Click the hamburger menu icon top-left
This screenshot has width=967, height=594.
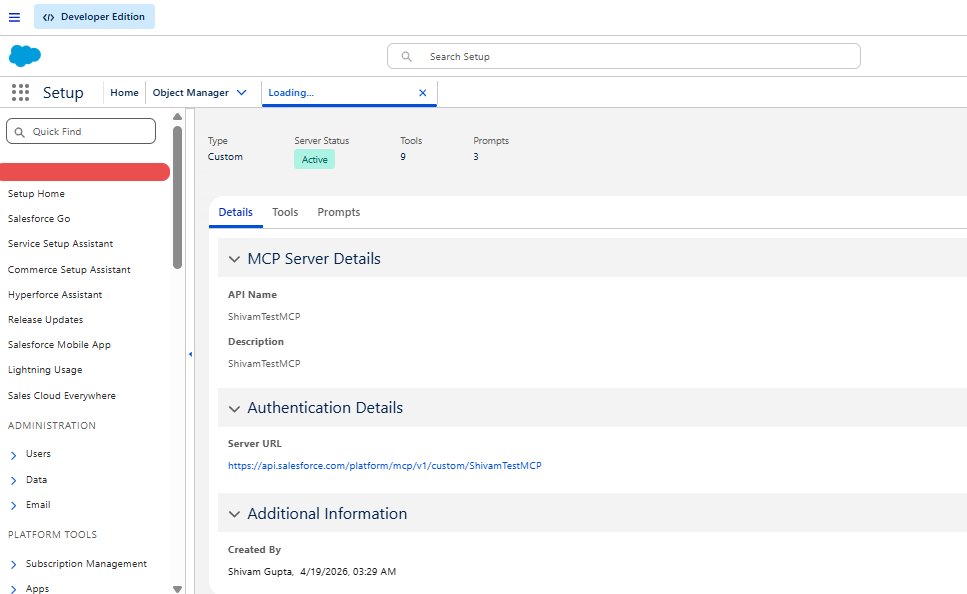tap(14, 16)
